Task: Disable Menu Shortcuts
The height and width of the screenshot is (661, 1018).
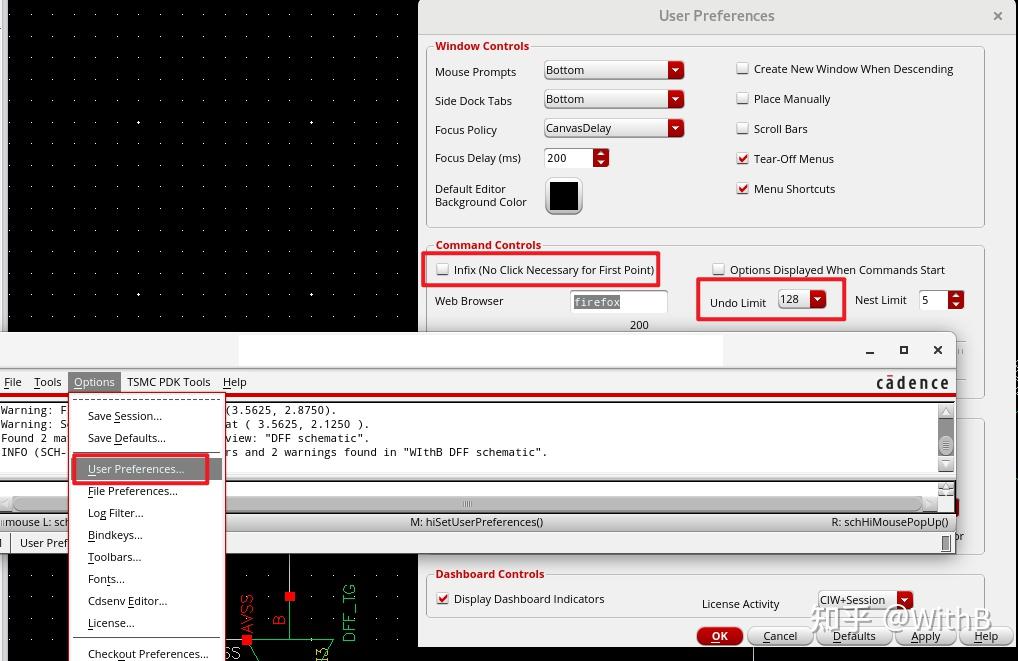Action: pyautogui.click(x=743, y=188)
